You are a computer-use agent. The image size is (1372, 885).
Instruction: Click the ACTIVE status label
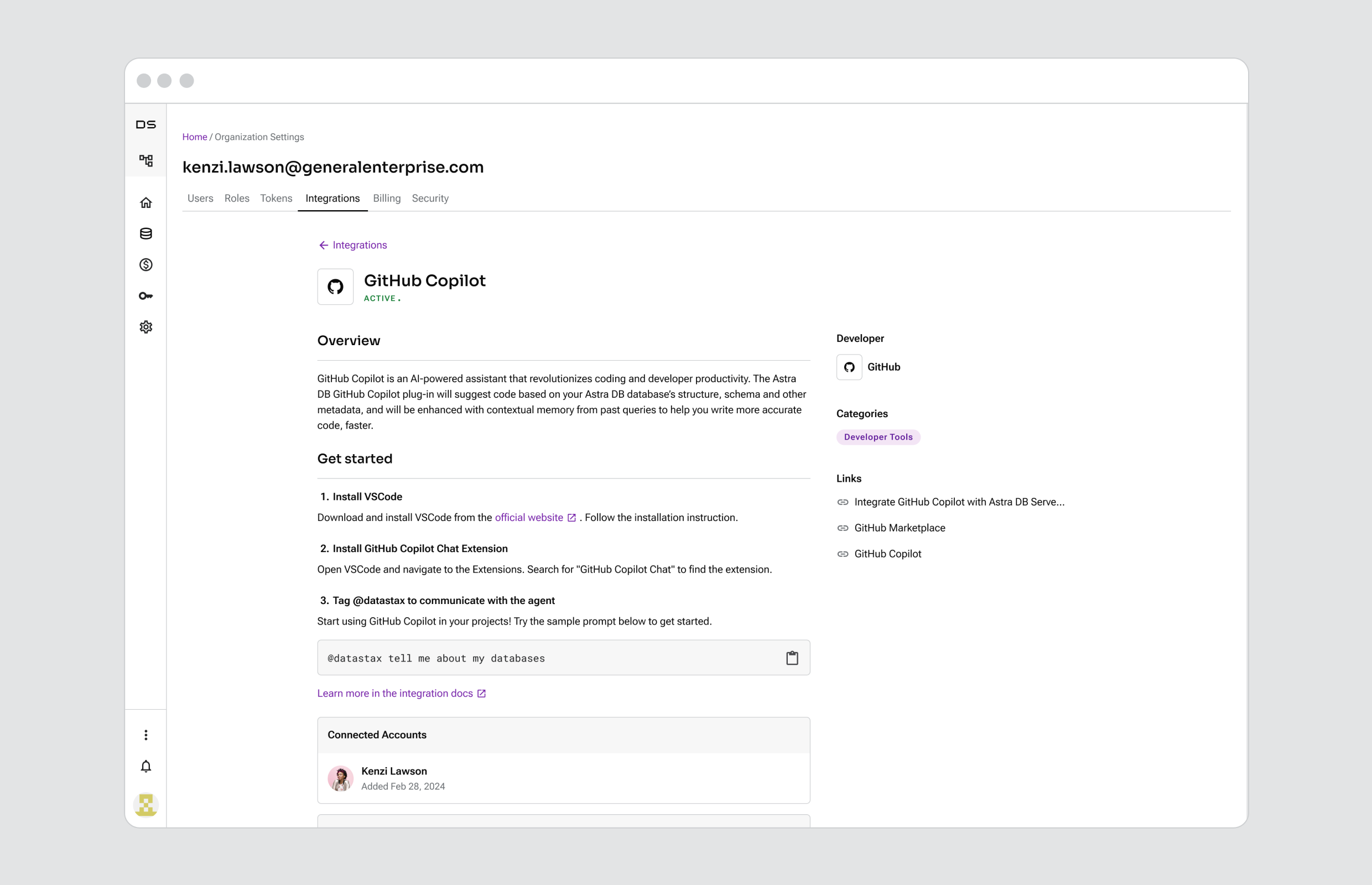coord(380,299)
